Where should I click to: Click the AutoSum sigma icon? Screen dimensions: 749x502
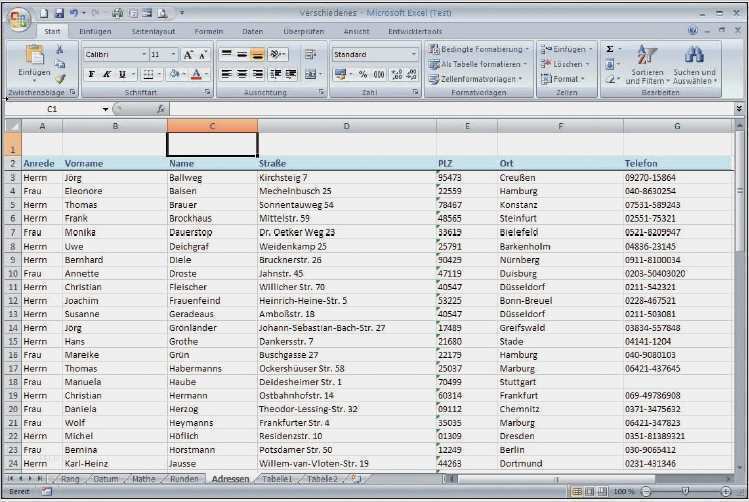[610, 49]
